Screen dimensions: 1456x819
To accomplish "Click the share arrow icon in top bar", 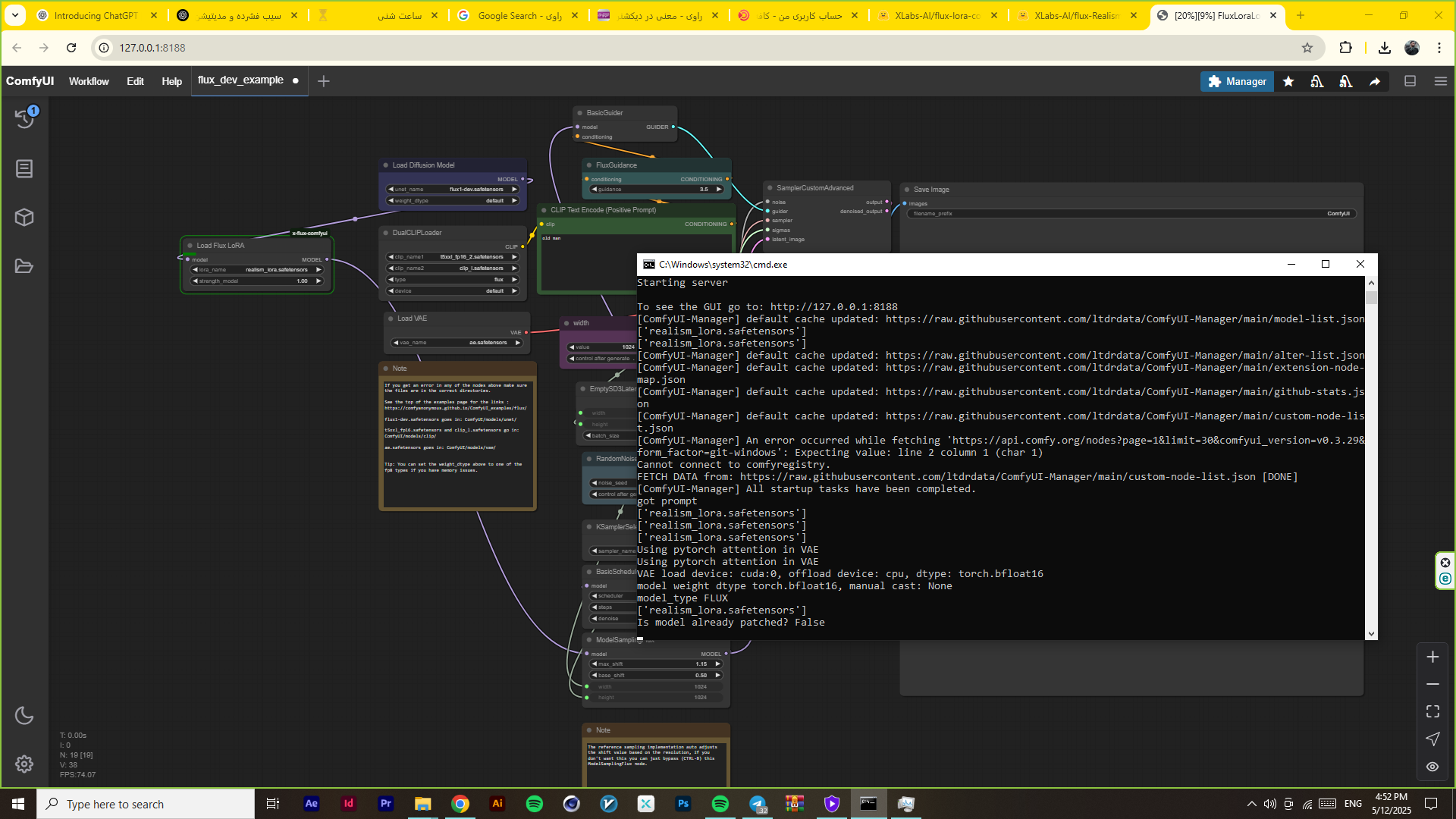I will 1375,81.
